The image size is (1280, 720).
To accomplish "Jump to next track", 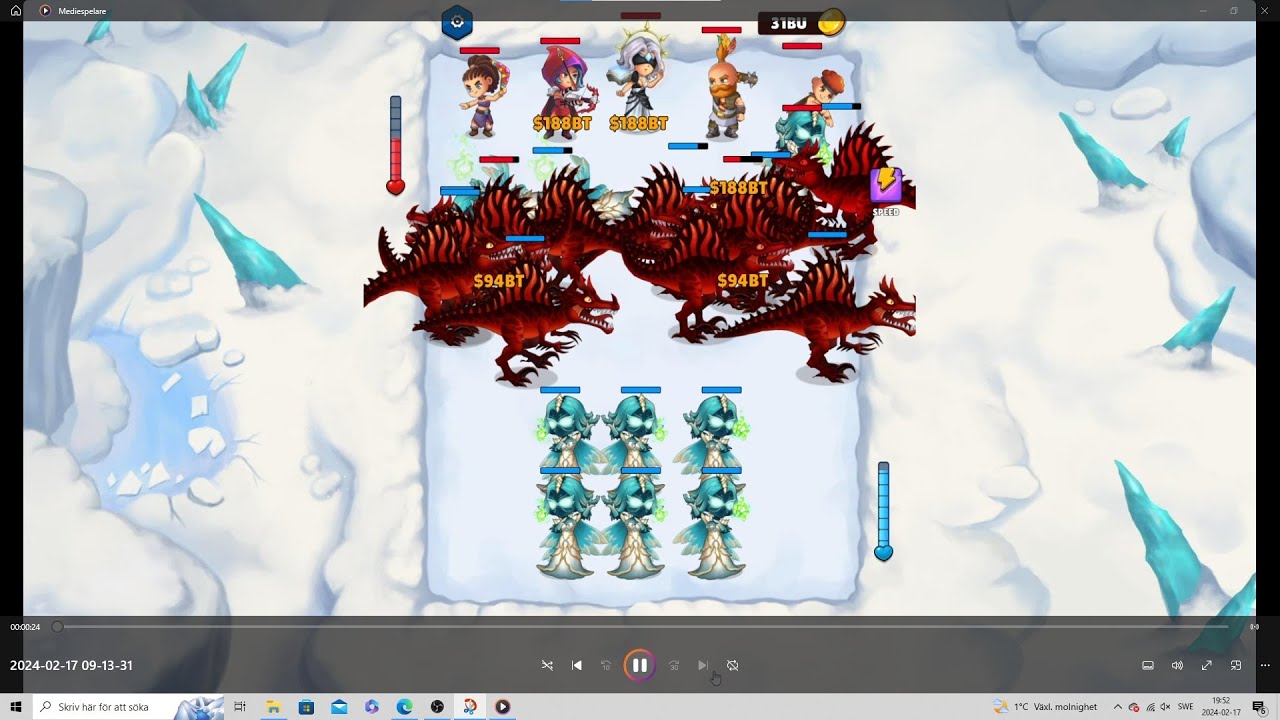I will click(703, 665).
